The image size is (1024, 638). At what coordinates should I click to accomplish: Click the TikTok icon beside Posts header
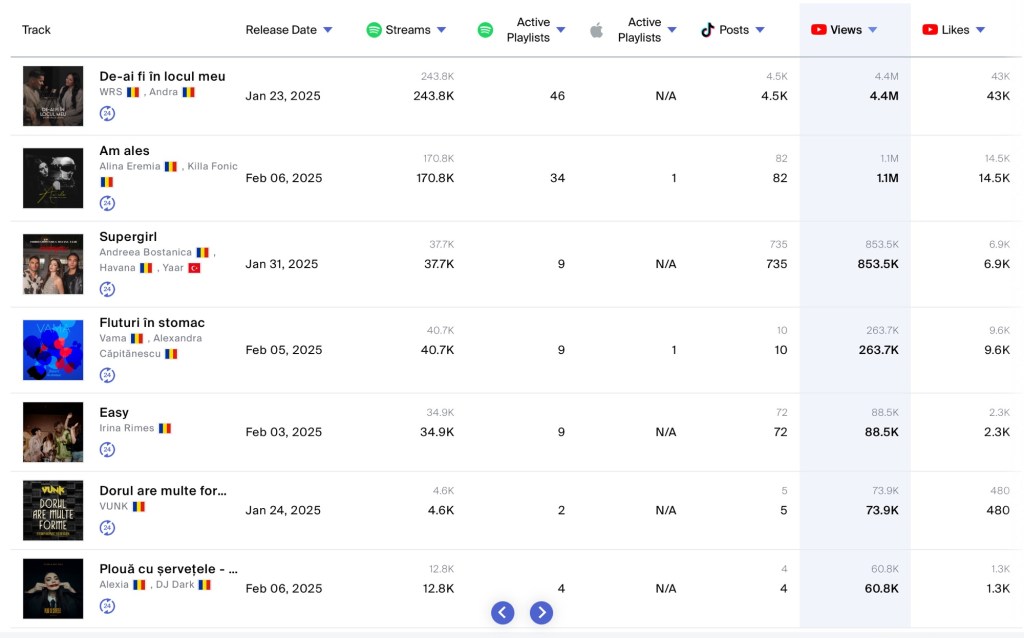pos(708,30)
